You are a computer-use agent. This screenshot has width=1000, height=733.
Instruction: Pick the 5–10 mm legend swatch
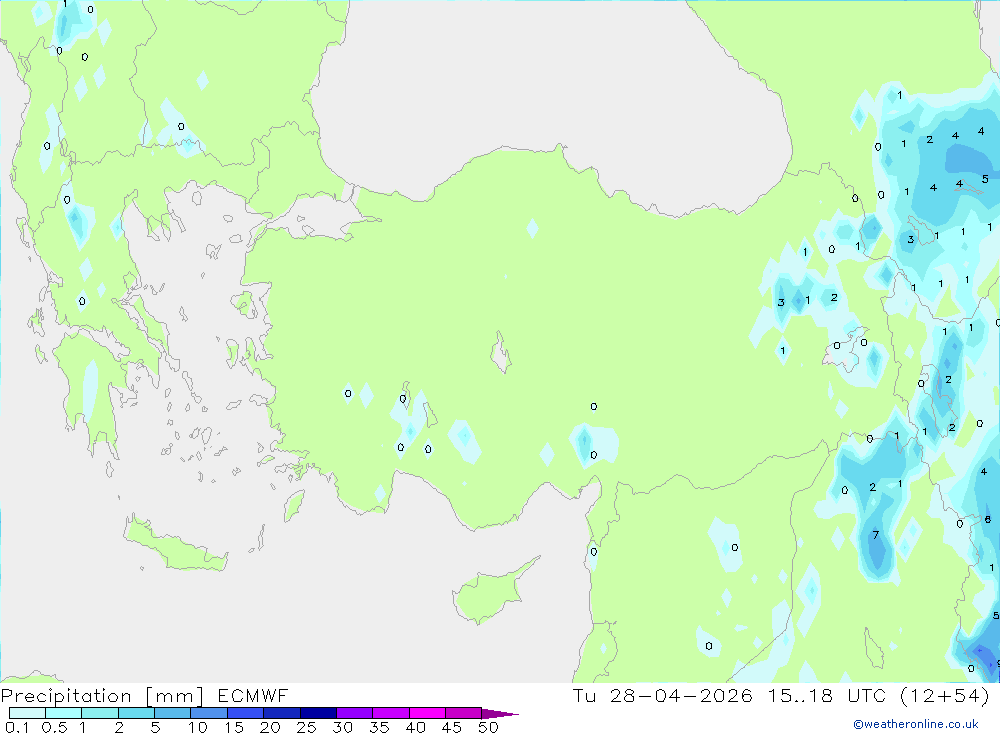point(172,713)
